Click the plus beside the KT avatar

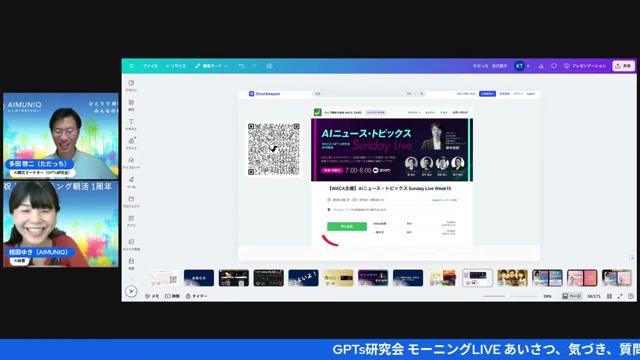pyautogui.click(x=528, y=66)
